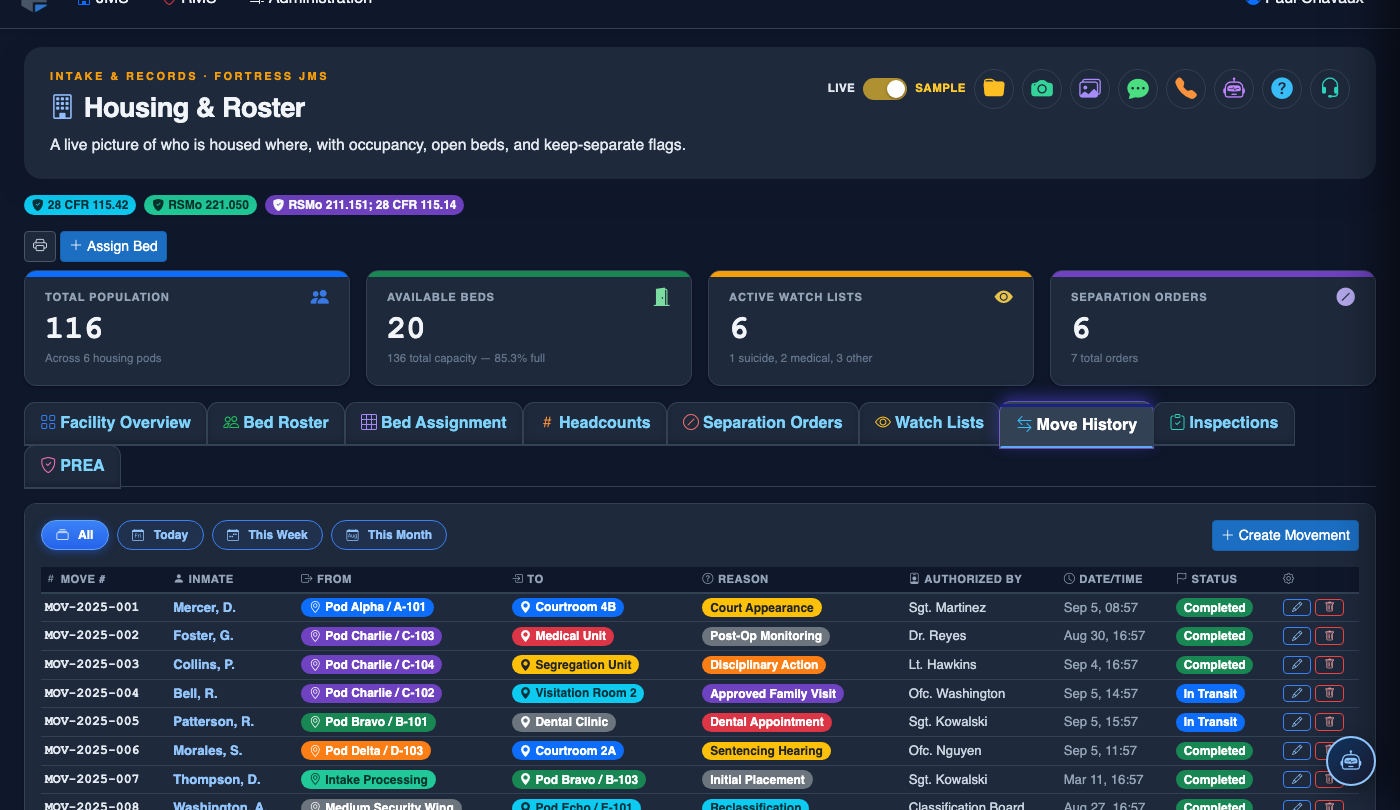This screenshot has width=1400, height=810.
Task: Delete move MOV-2025-003 trash icon
Action: click(x=1329, y=664)
